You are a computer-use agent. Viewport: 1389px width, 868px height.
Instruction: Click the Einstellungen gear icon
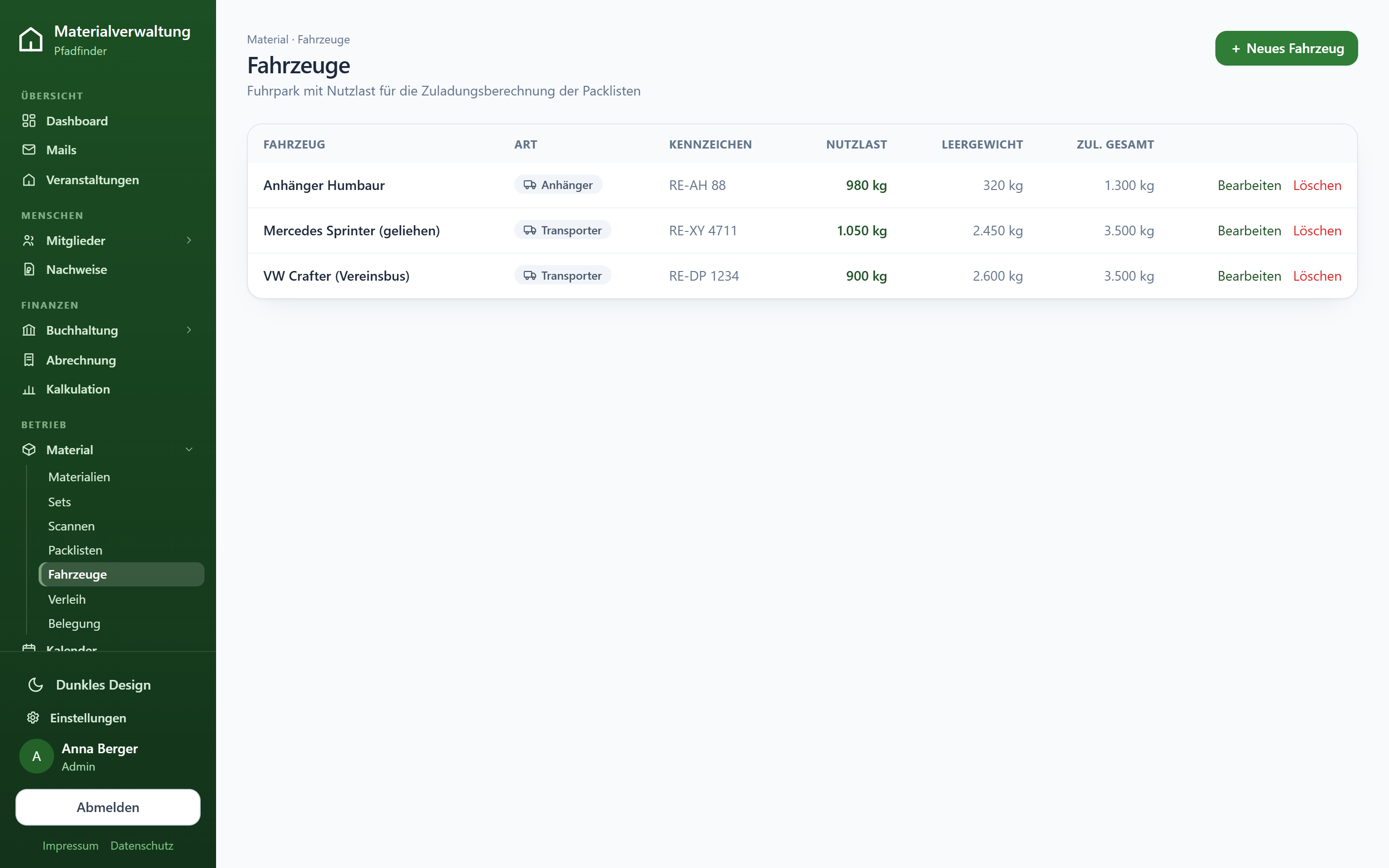click(33, 718)
